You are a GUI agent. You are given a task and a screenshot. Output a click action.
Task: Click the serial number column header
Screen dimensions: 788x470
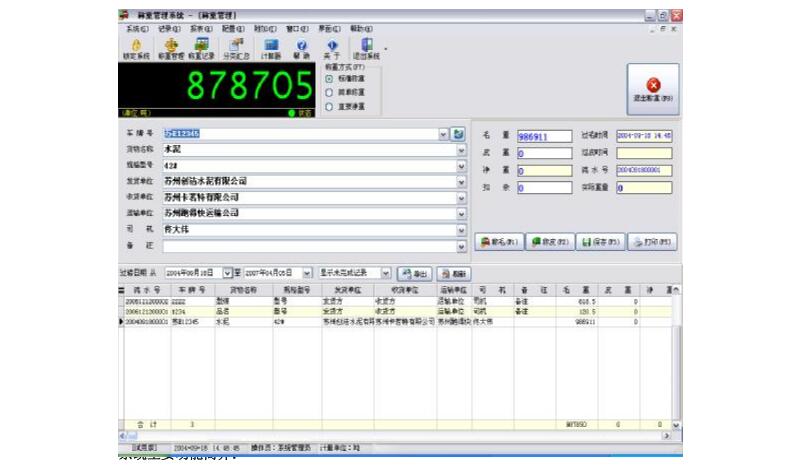tap(147, 290)
